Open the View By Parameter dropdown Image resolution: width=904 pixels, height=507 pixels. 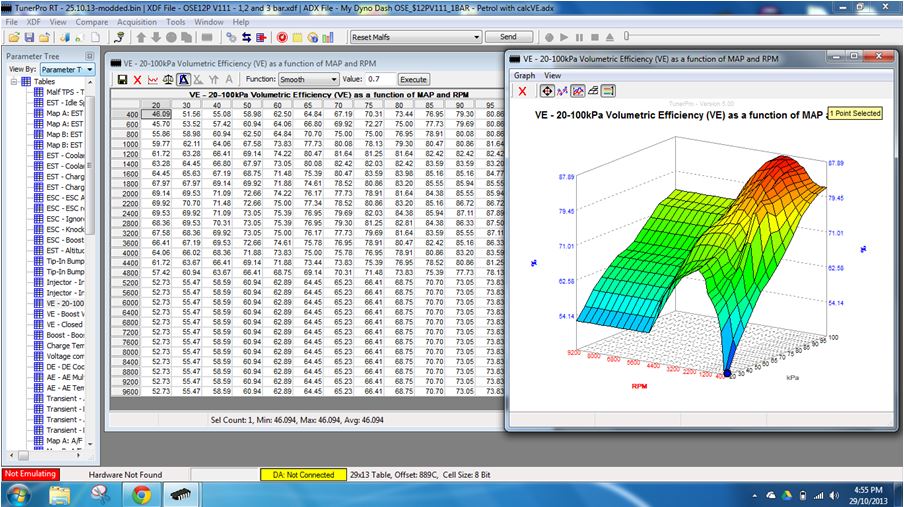click(x=90, y=70)
